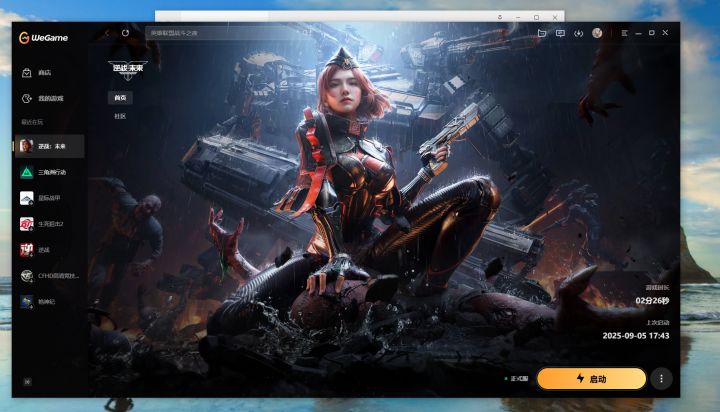
Task: Select 星际战甲 game entry
Action: [x=49, y=198]
